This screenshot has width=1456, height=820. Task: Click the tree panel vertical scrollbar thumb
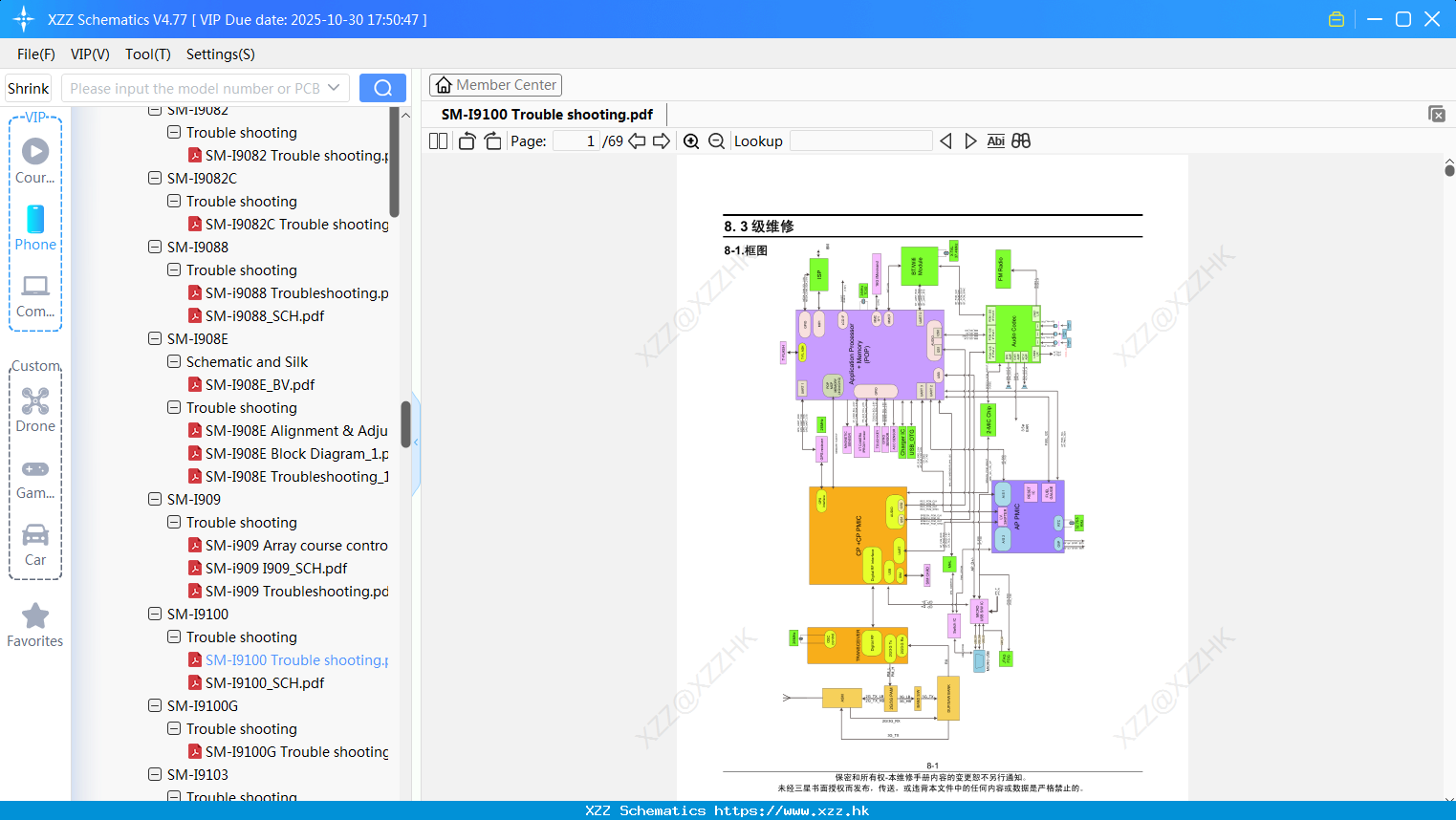coord(405,424)
